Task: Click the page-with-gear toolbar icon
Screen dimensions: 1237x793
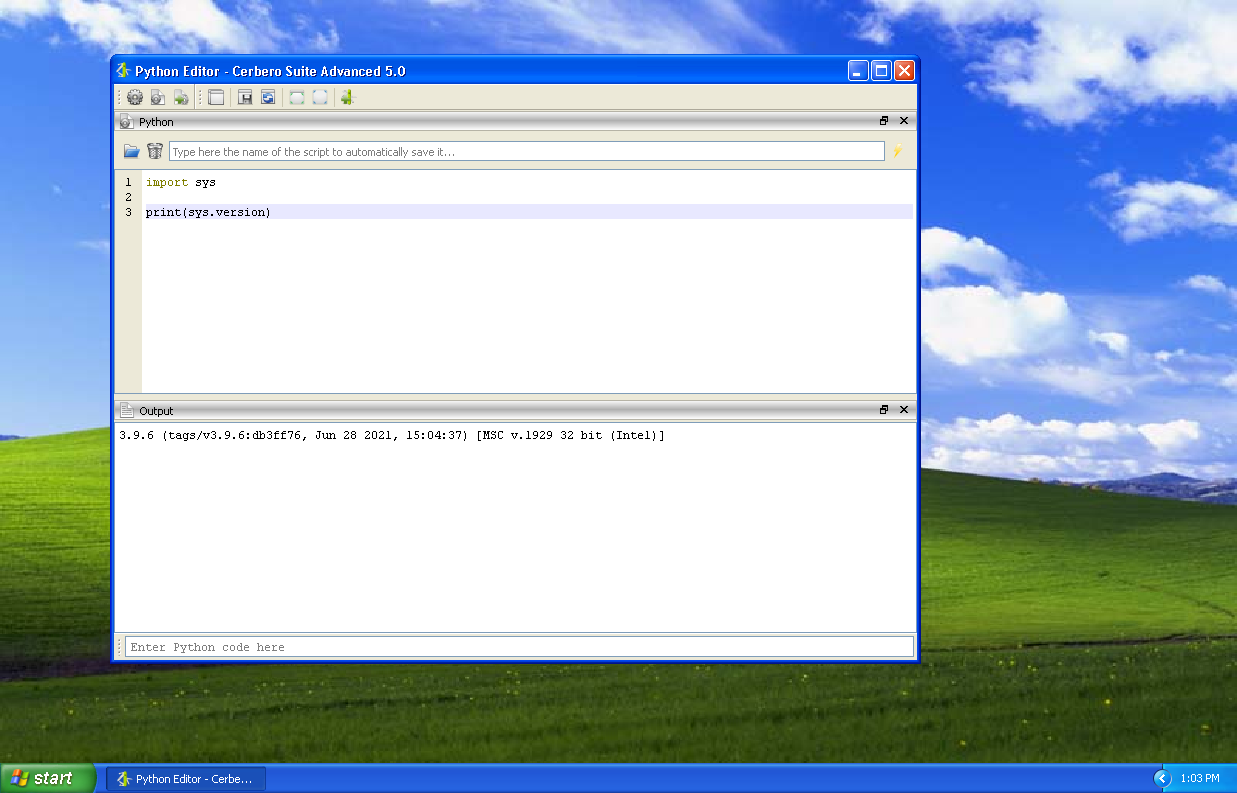Action: [x=158, y=97]
